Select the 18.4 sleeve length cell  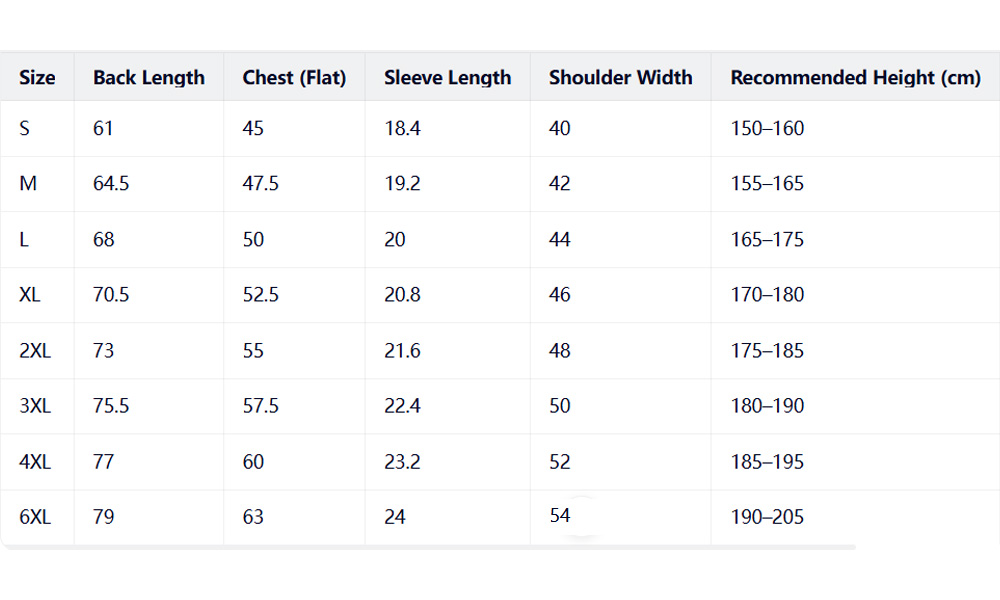pyautogui.click(x=402, y=128)
